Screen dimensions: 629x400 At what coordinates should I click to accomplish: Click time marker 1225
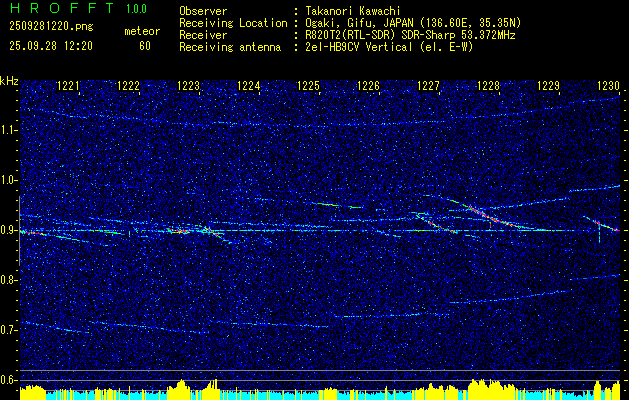click(308, 85)
